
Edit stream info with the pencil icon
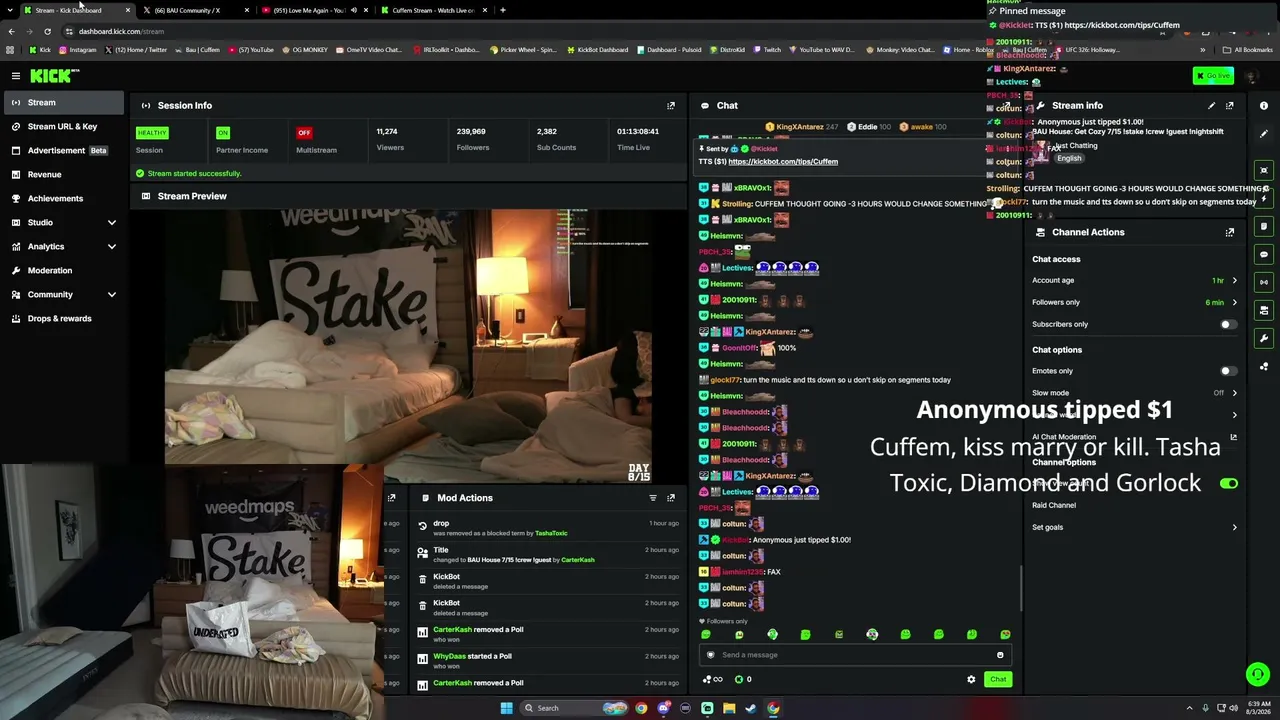pyautogui.click(x=1212, y=105)
